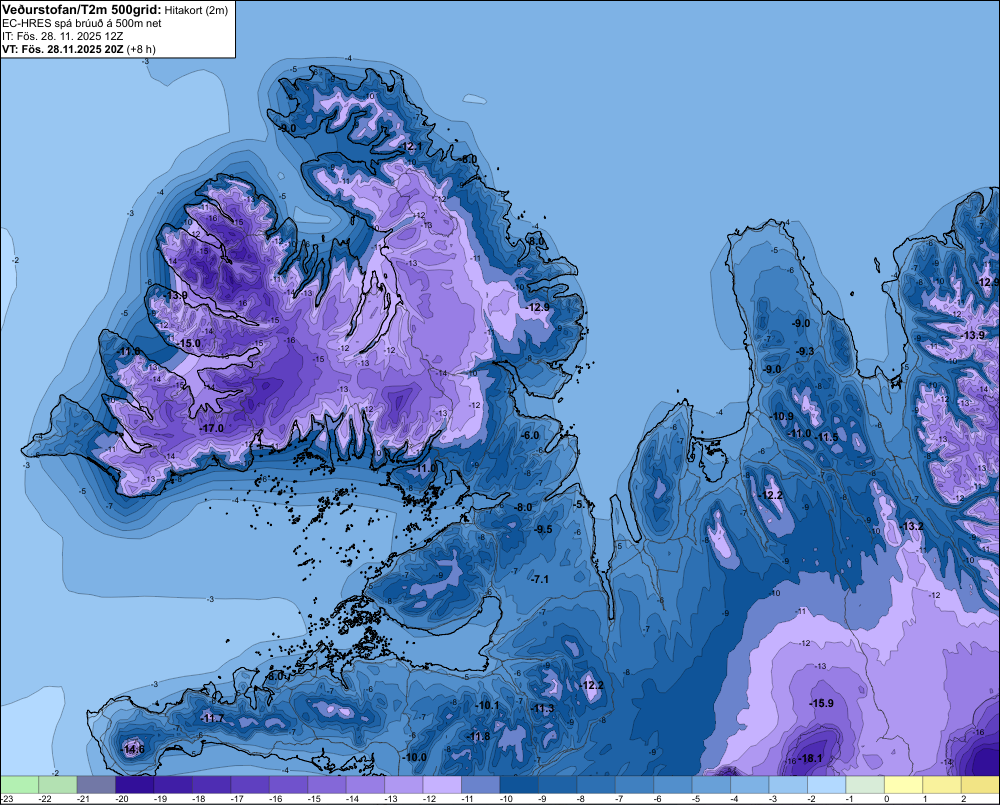Image resolution: width=1000 pixels, height=805 pixels.
Task: Click the -10.1 temperature value
Action: pyautogui.click(x=488, y=705)
